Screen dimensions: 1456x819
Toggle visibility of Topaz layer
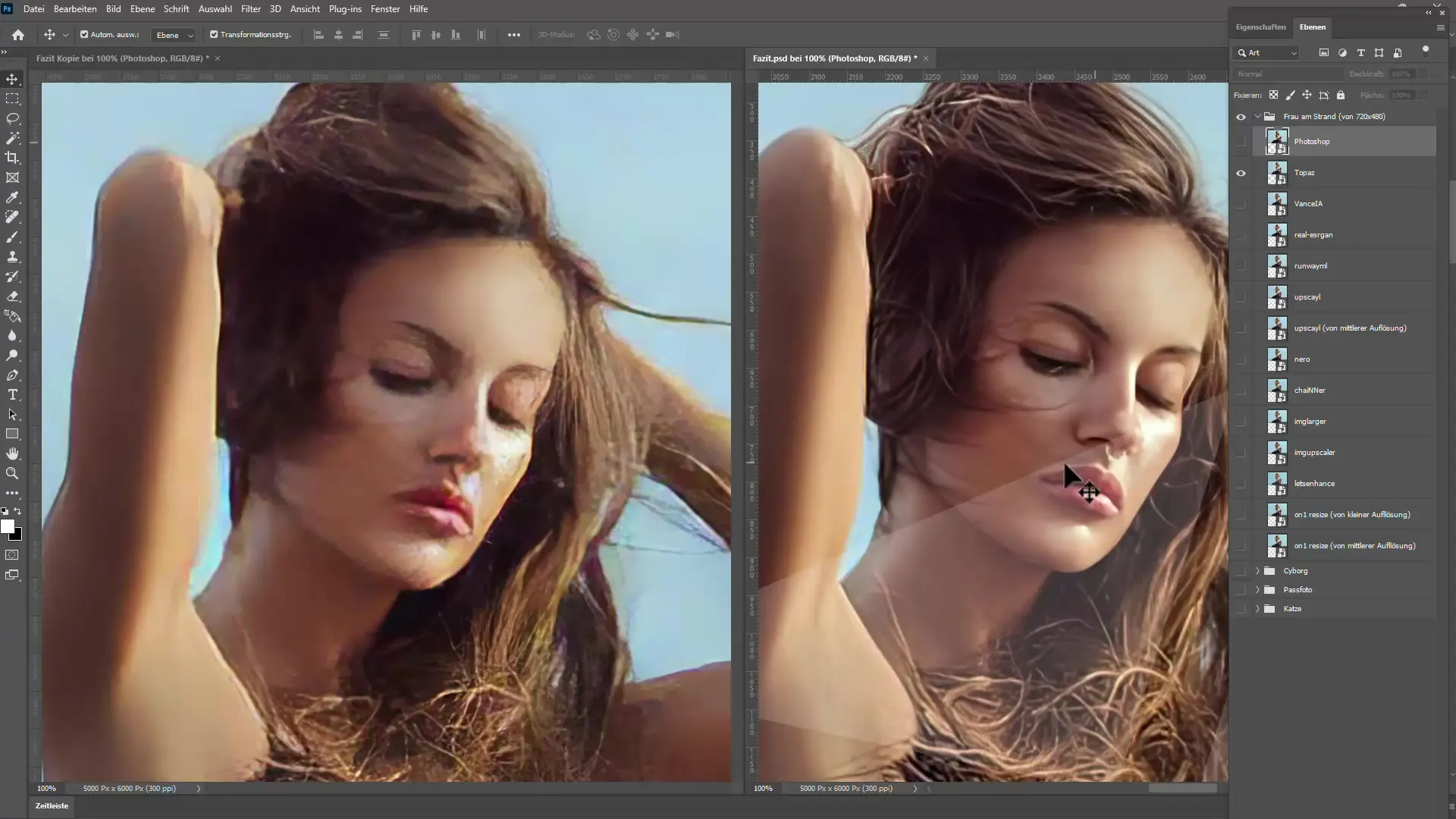(x=1241, y=172)
